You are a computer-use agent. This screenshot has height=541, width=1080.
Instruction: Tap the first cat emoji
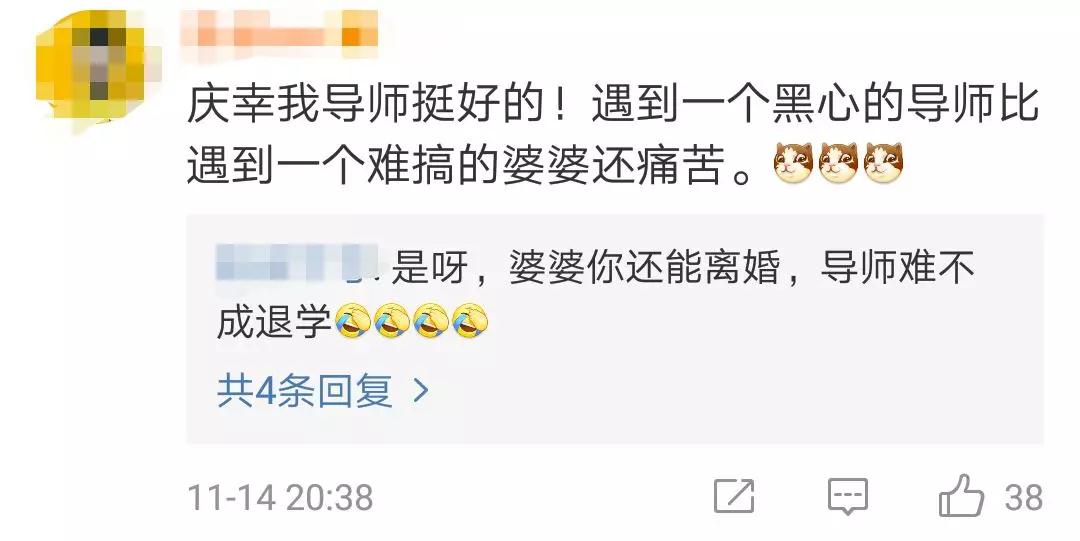[793, 164]
